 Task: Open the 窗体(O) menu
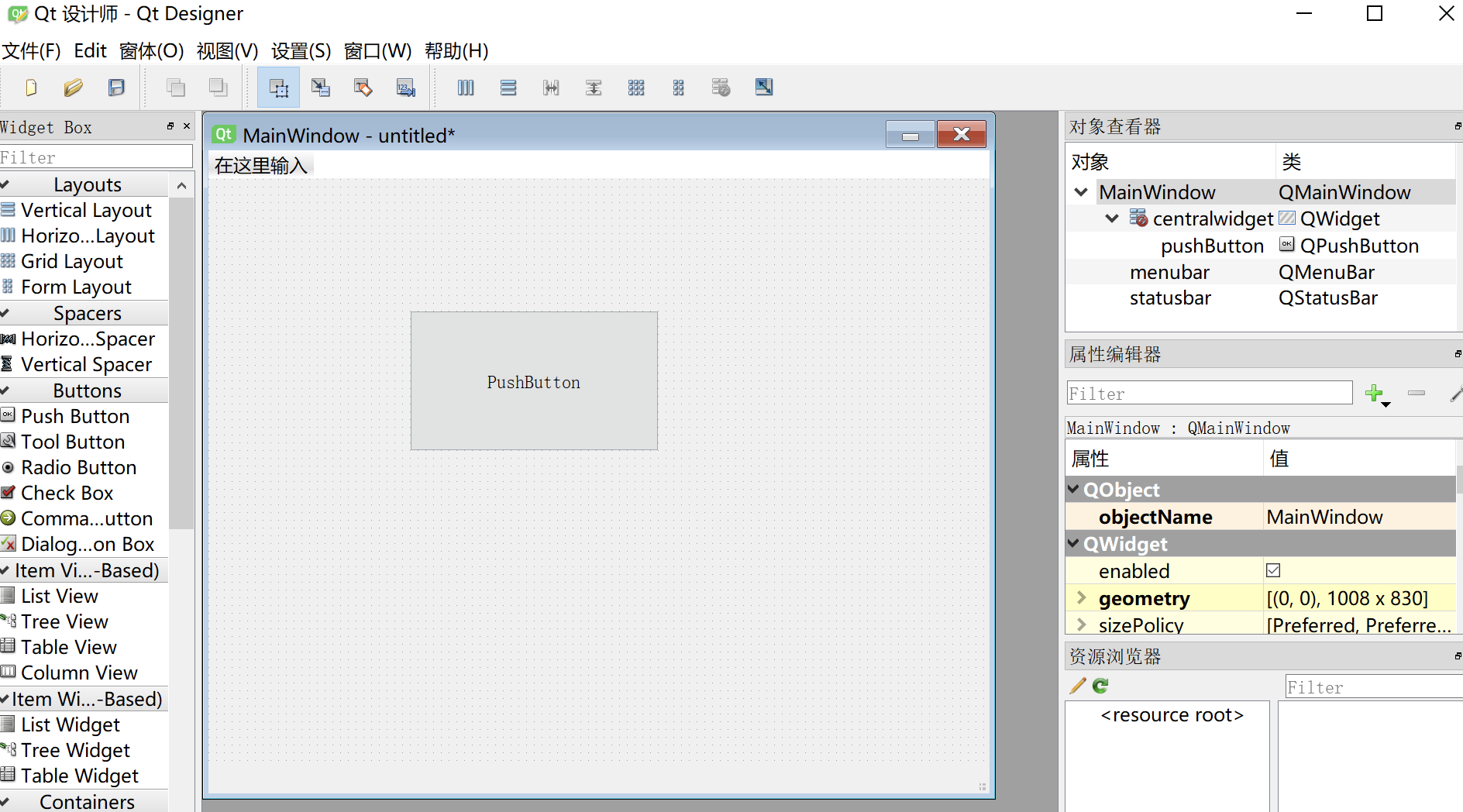(x=152, y=50)
